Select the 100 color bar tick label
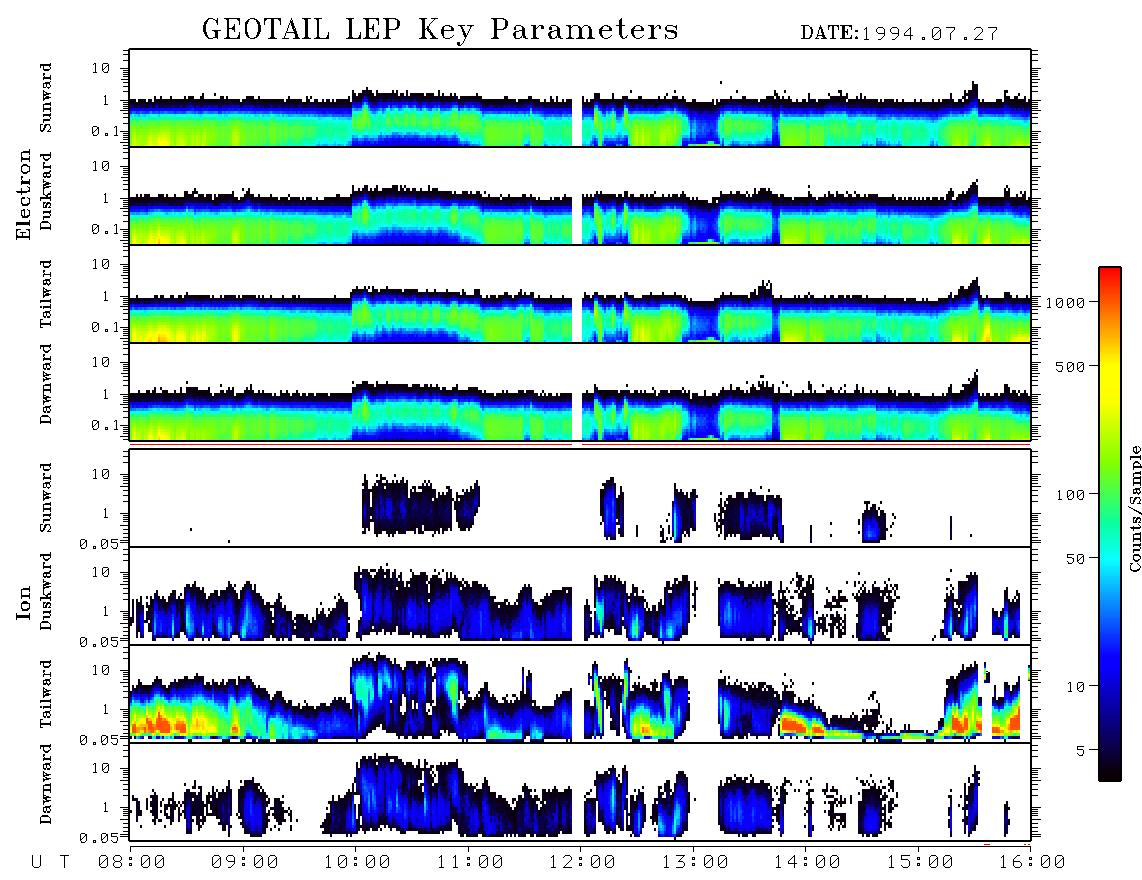This screenshot has width=1142, height=880. 1070,495
